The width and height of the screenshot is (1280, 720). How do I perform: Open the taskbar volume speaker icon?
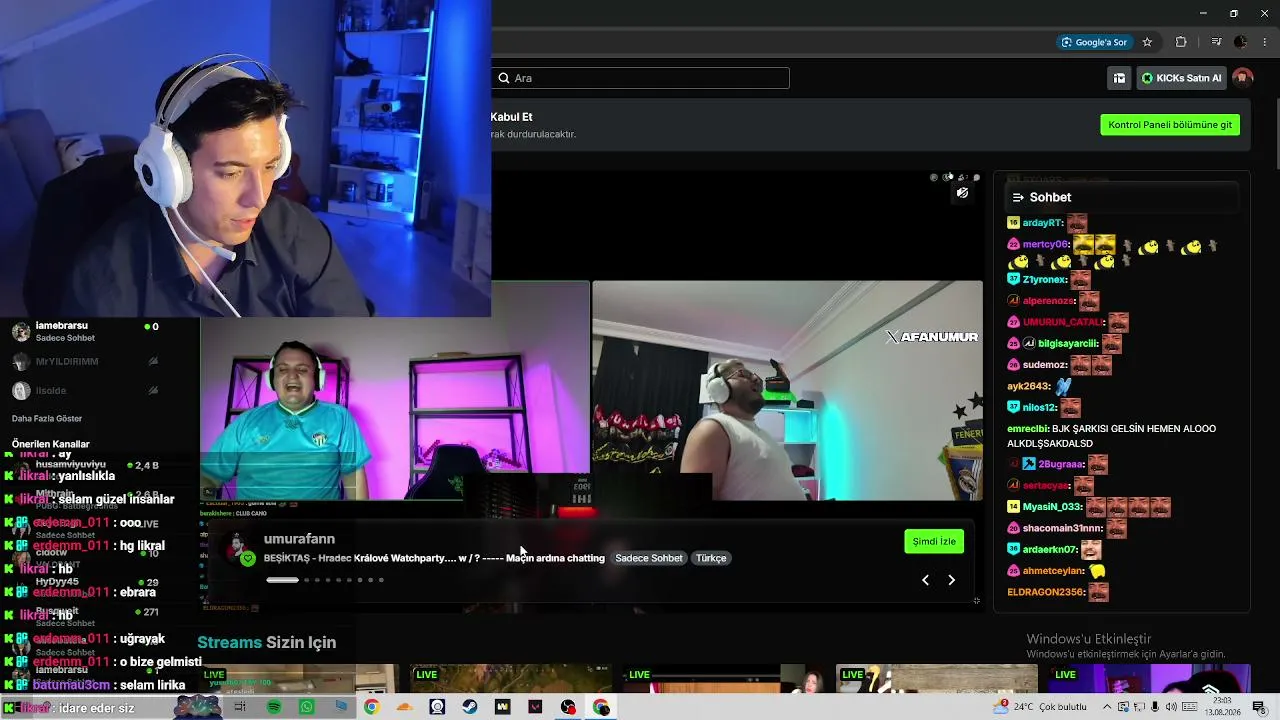coord(1172,707)
